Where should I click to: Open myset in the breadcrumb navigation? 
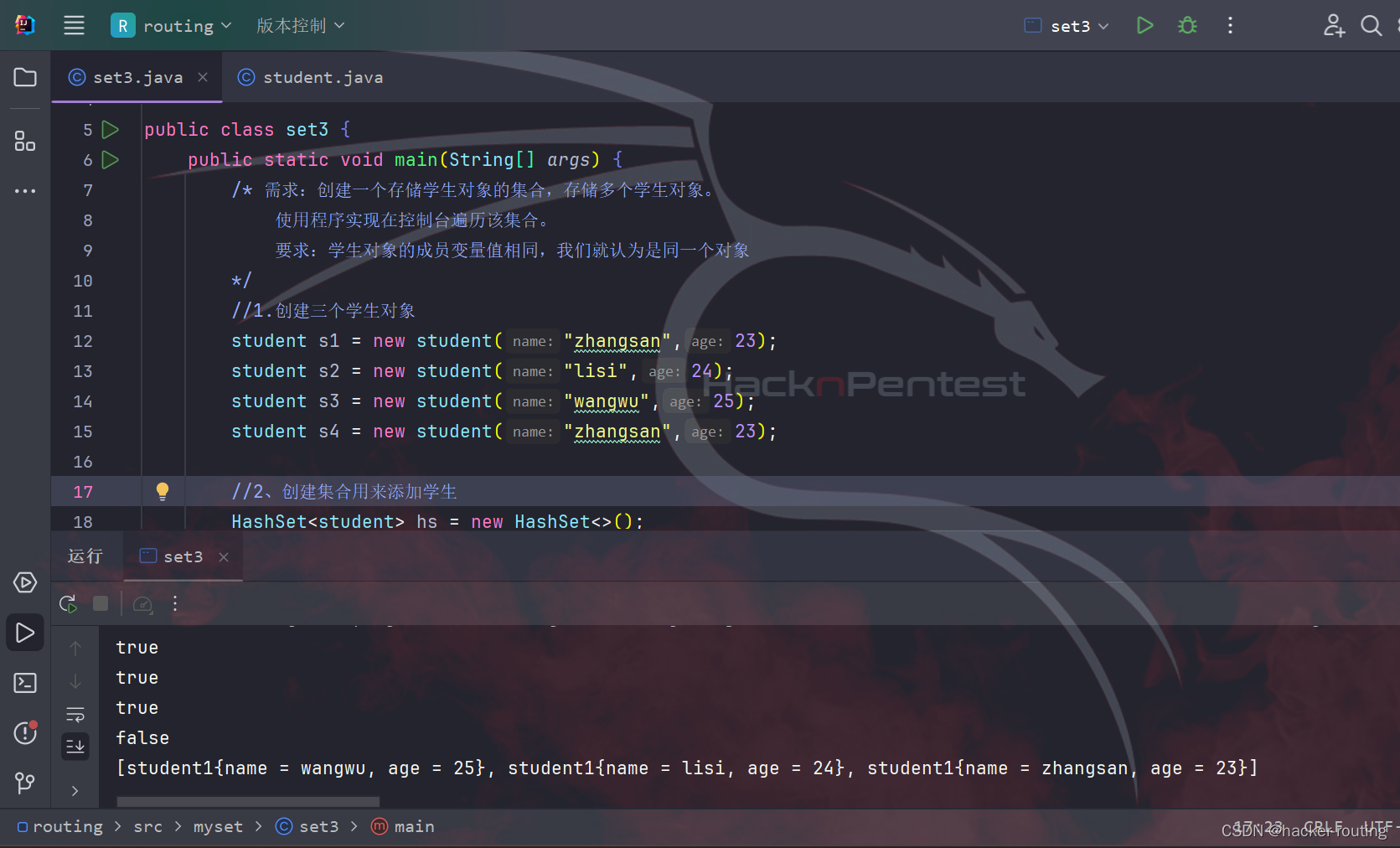[x=217, y=826]
